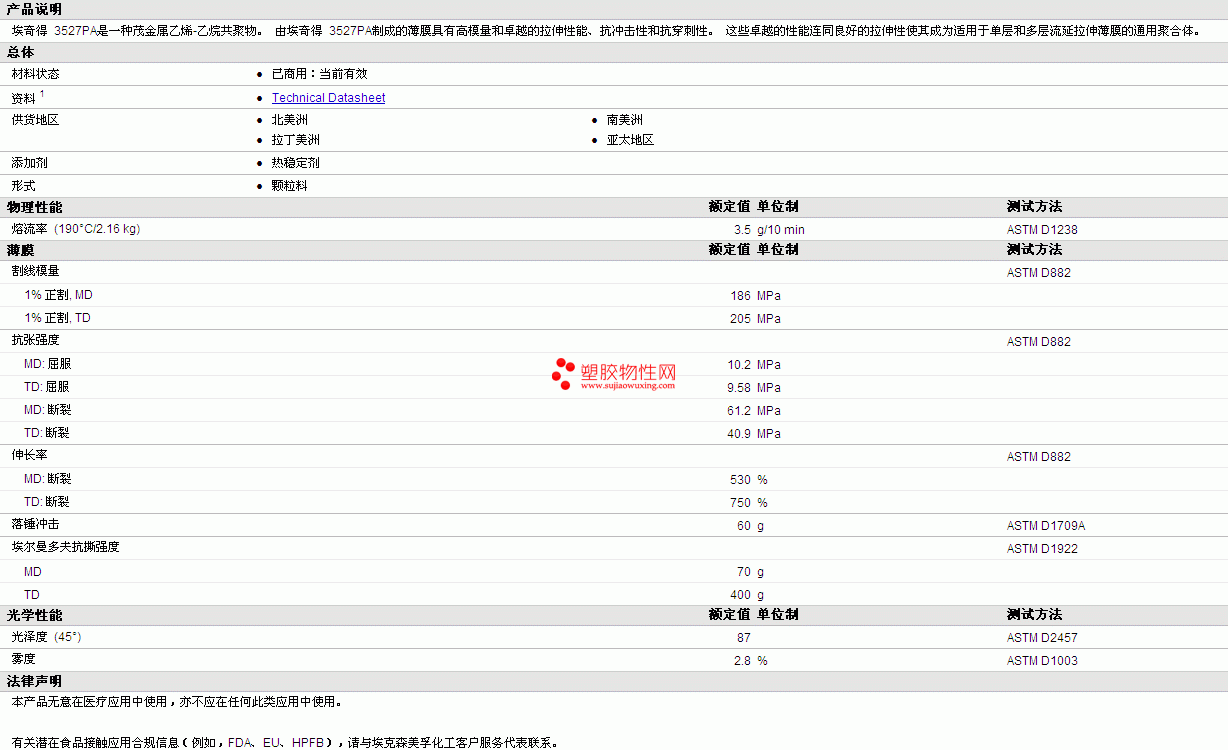Click the 1% 正割, MD row
Viewport: 1228px width, 750px height.
[58, 295]
